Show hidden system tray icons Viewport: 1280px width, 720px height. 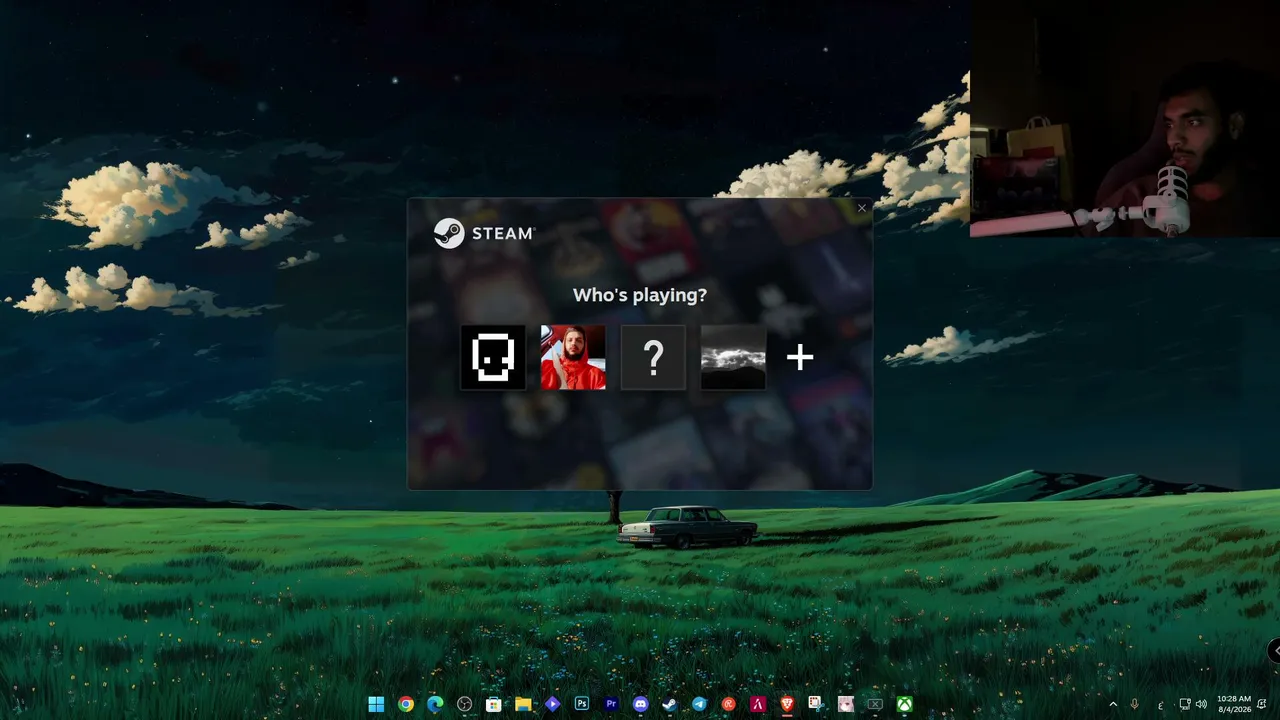coord(1113,704)
